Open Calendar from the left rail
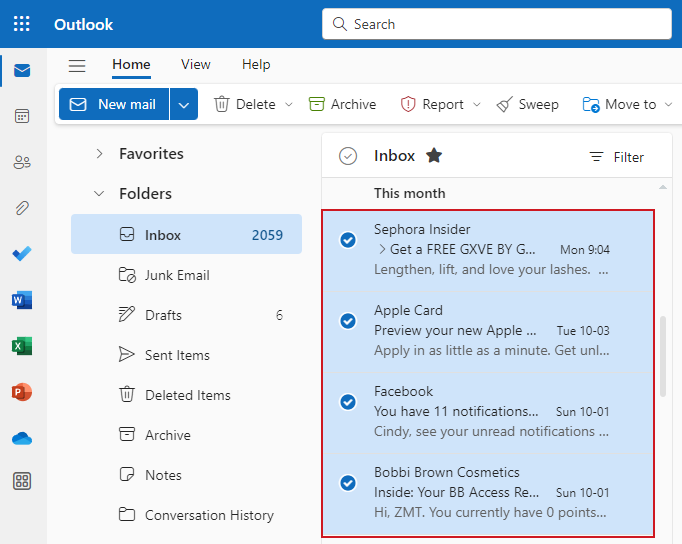 click(22, 116)
